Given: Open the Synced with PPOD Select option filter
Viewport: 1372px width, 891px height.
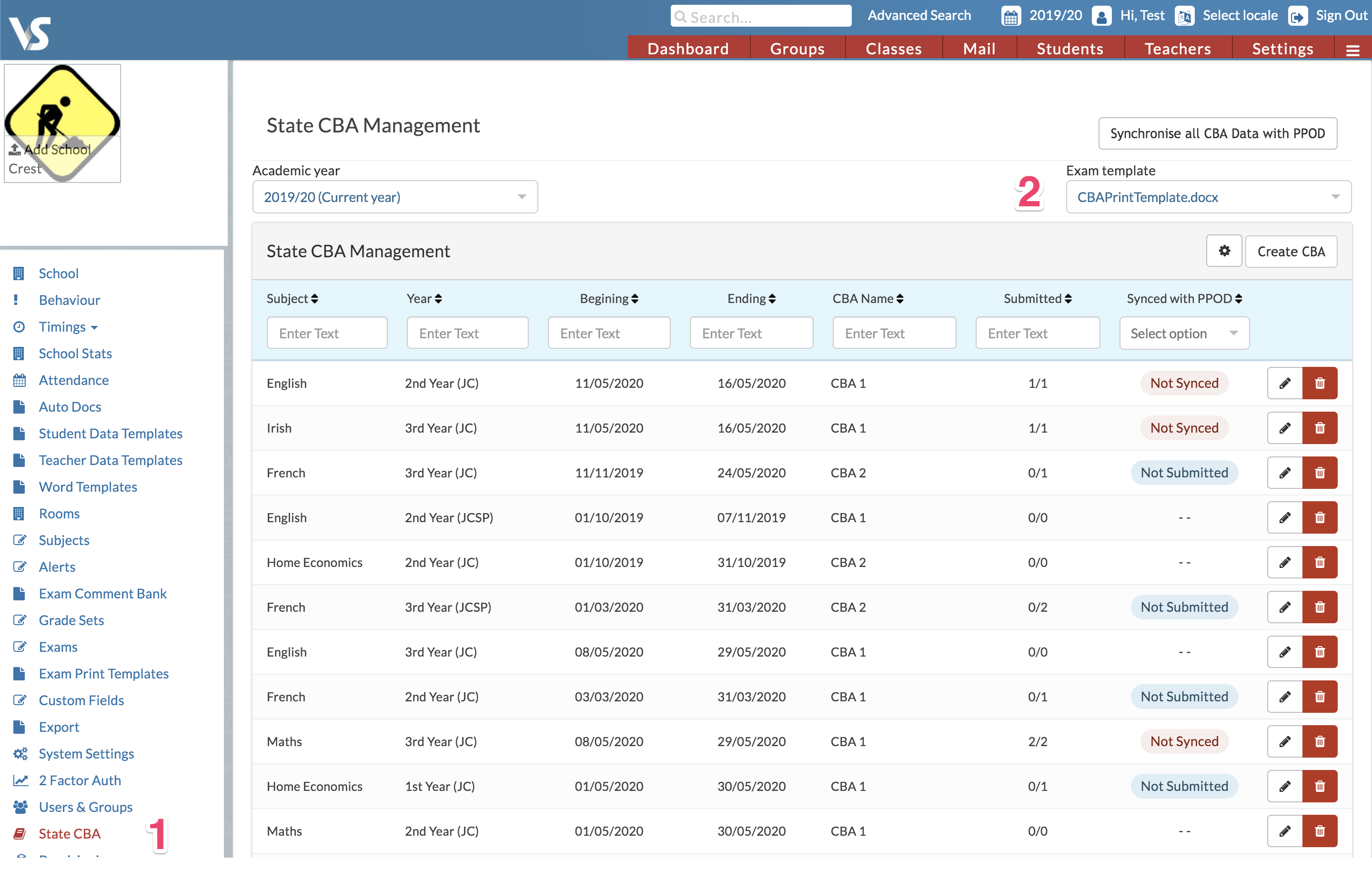Looking at the screenshot, I should coord(1184,334).
